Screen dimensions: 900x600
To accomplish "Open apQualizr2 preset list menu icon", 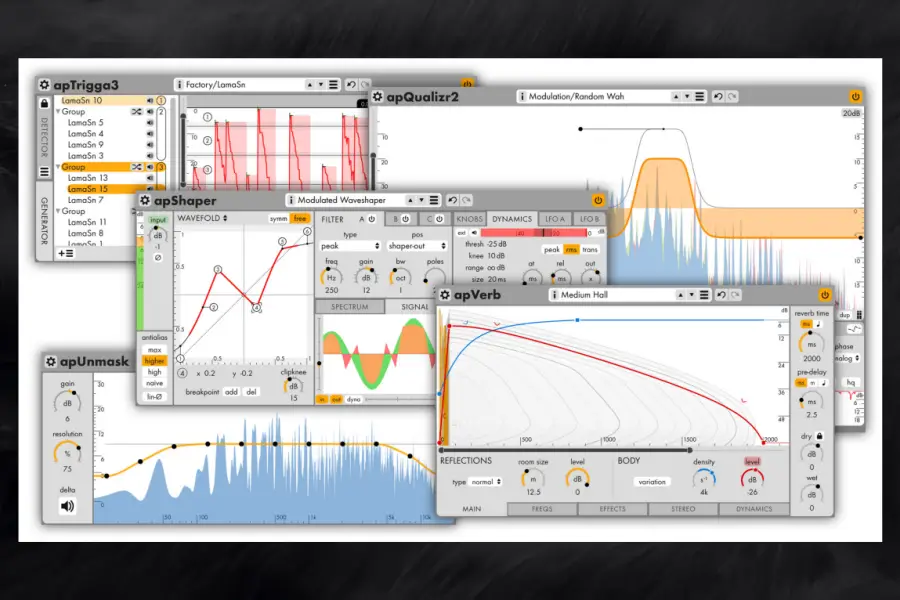I will pos(699,96).
